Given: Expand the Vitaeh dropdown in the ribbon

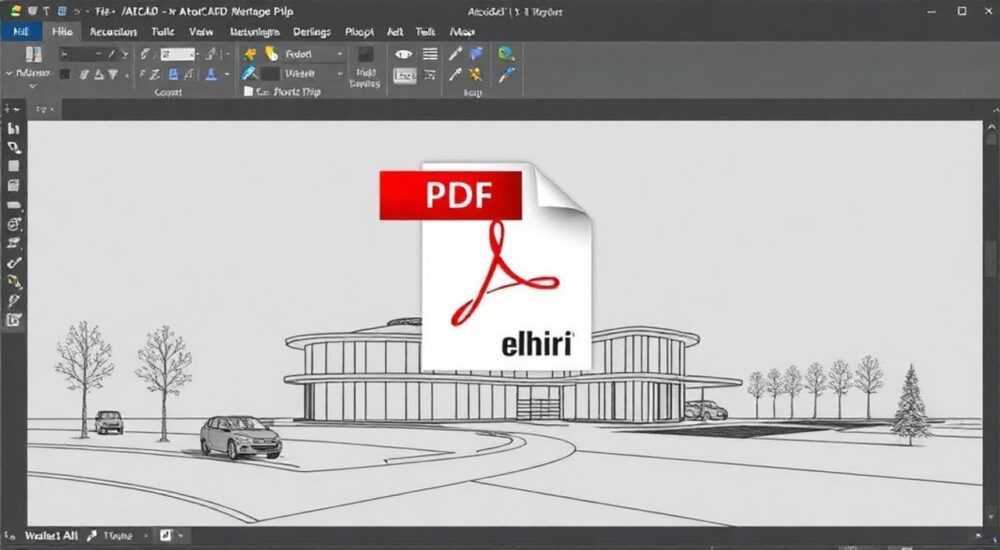Looking at the screenshot, I should coord(313,74).
